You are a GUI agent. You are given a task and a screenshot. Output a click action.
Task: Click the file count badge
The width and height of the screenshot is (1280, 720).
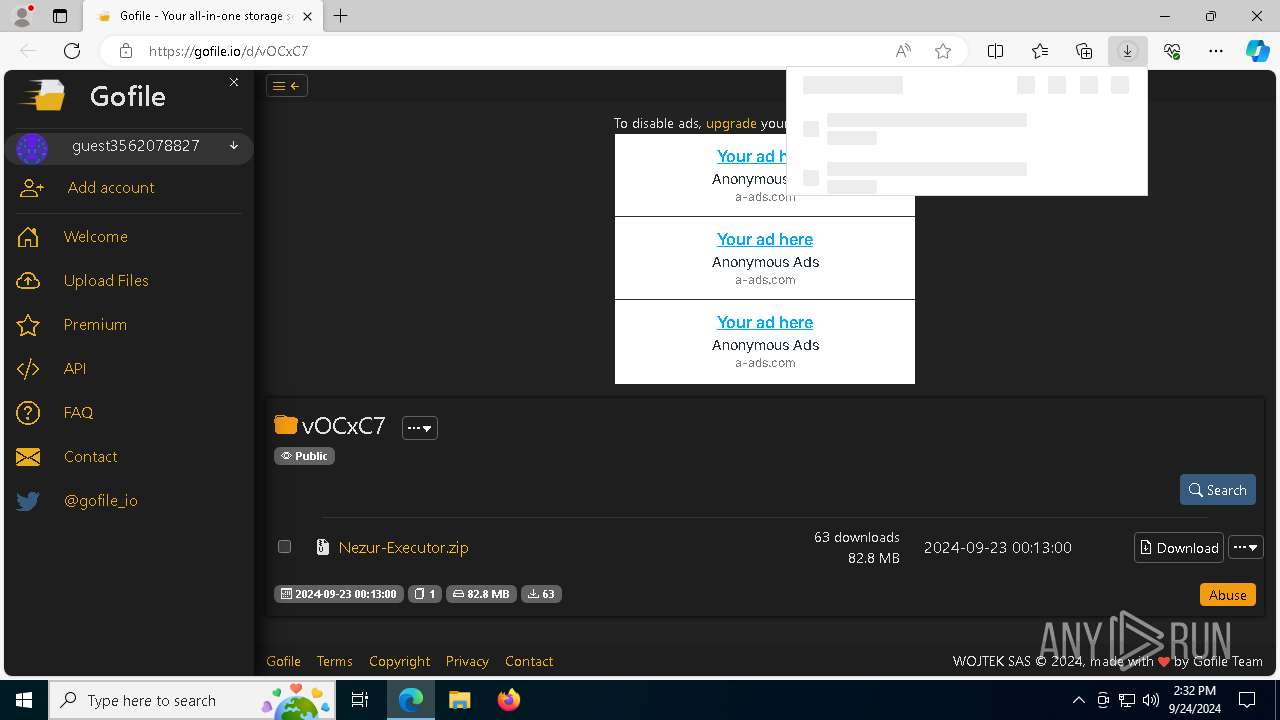(x=425, y=594)
